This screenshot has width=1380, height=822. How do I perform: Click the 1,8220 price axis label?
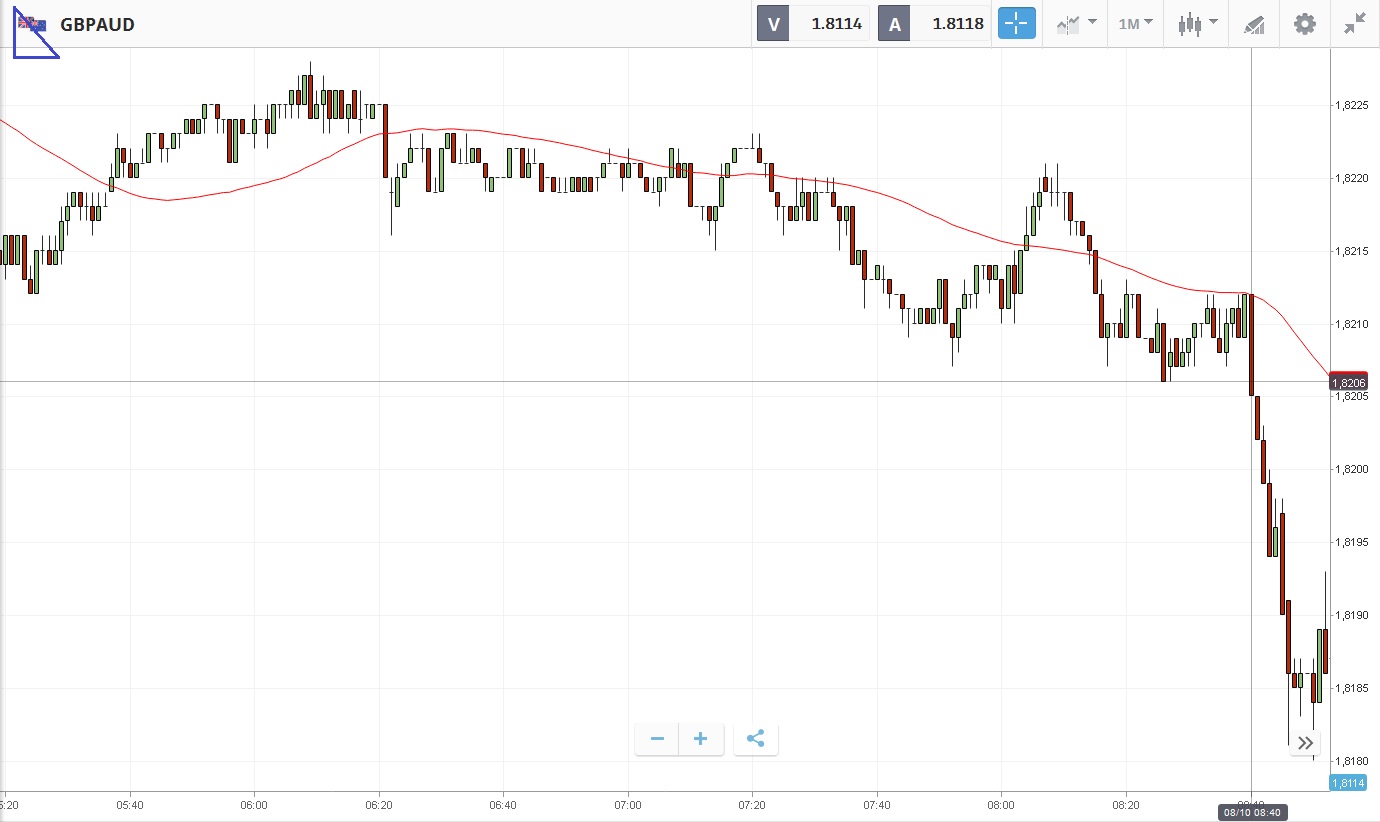[x=1354, y=178]
